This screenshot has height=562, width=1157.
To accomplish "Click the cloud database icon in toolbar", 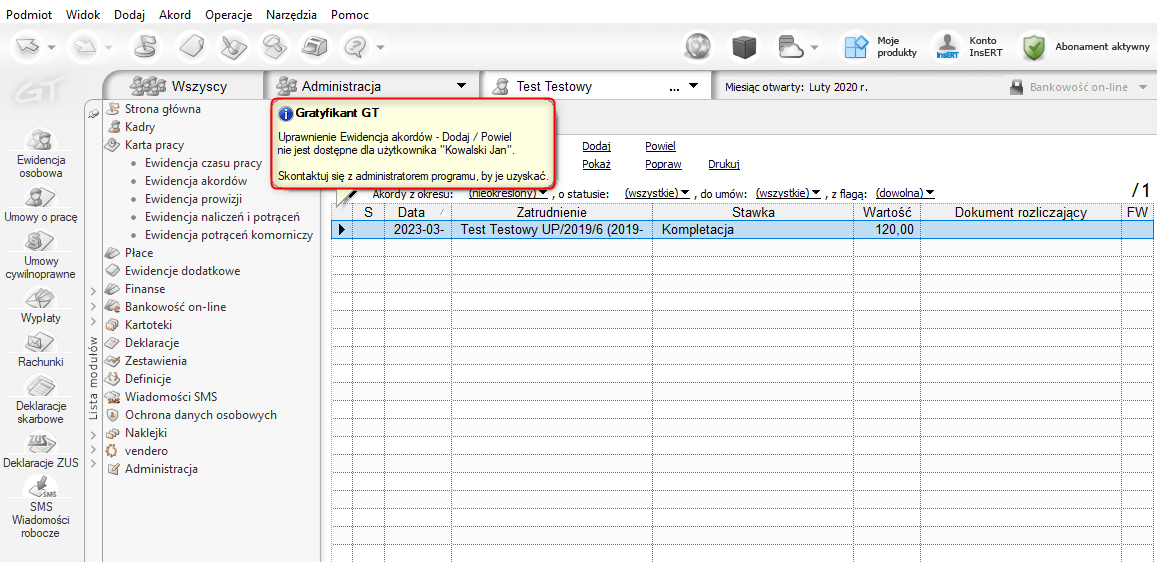I will pos(790,47).
